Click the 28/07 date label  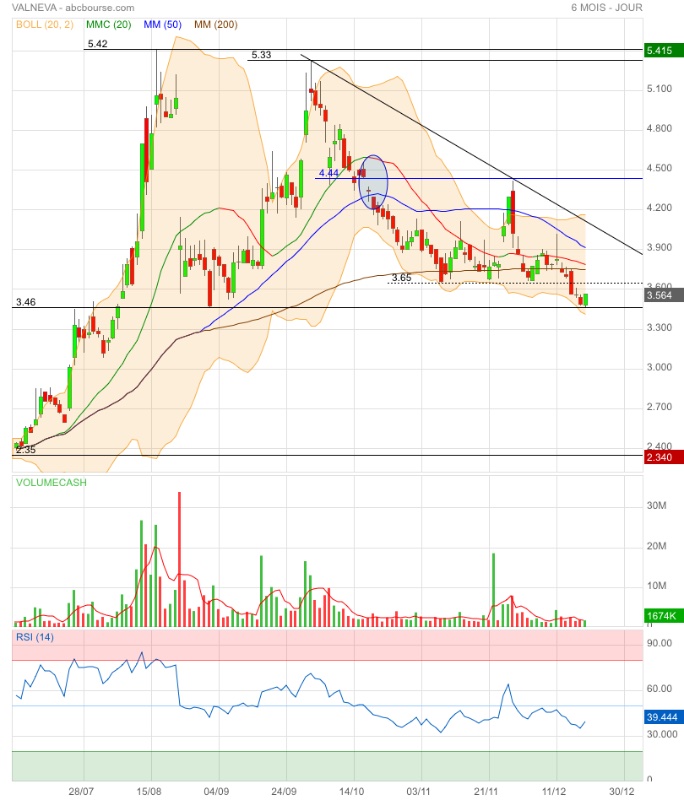click(81, 791)
